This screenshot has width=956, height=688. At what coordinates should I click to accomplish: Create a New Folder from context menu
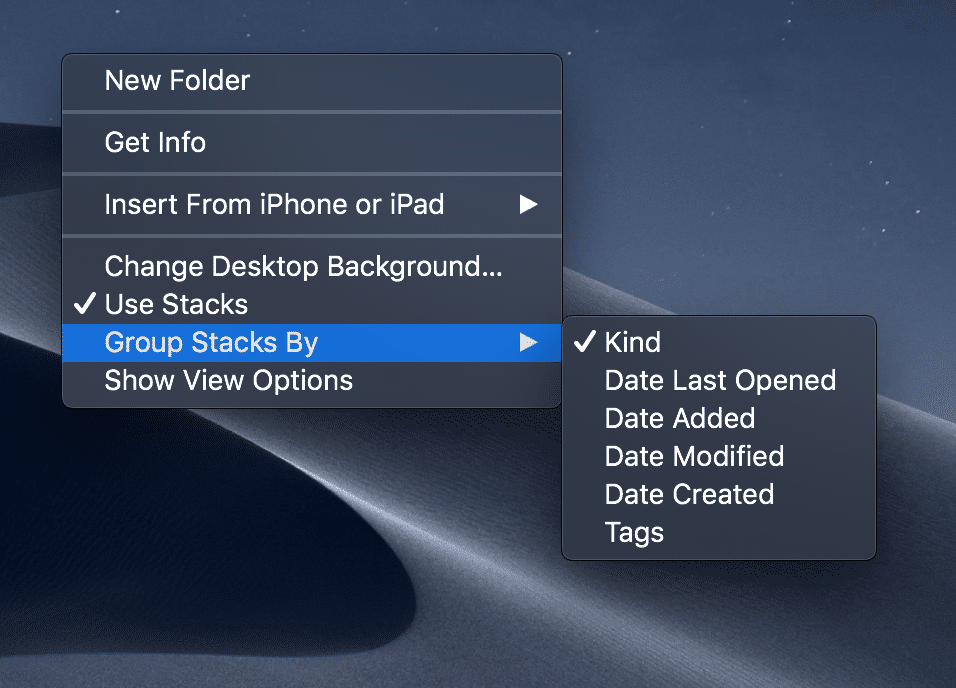pos(177,81)
